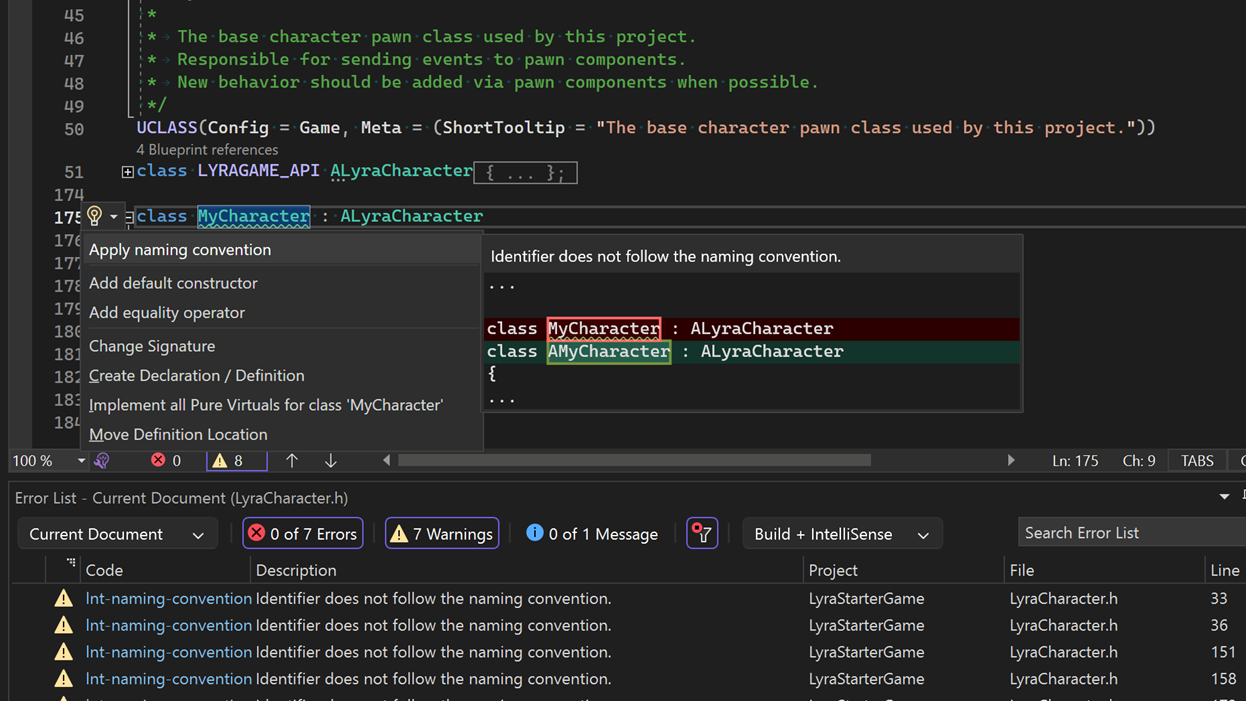Toggle the 0 of 1 Message filter

pos(592,534)
